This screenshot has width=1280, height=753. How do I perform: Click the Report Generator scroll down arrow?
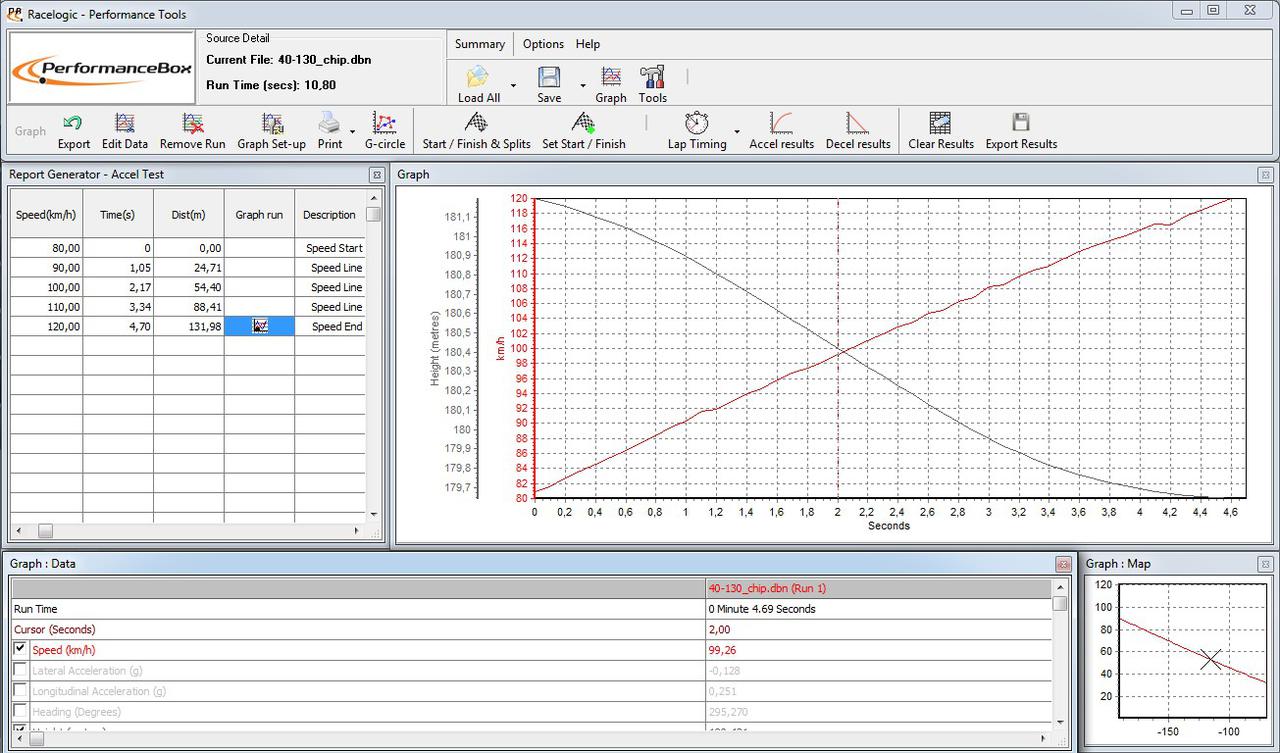[374, 515]
